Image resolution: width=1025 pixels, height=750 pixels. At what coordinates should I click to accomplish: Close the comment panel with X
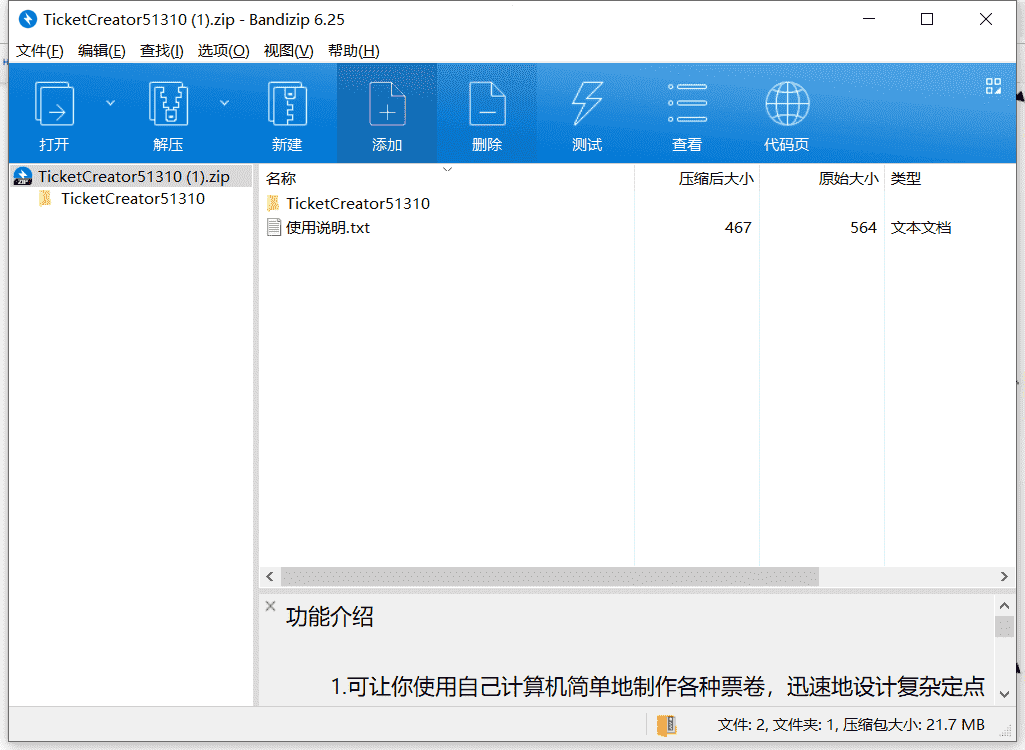271,606
